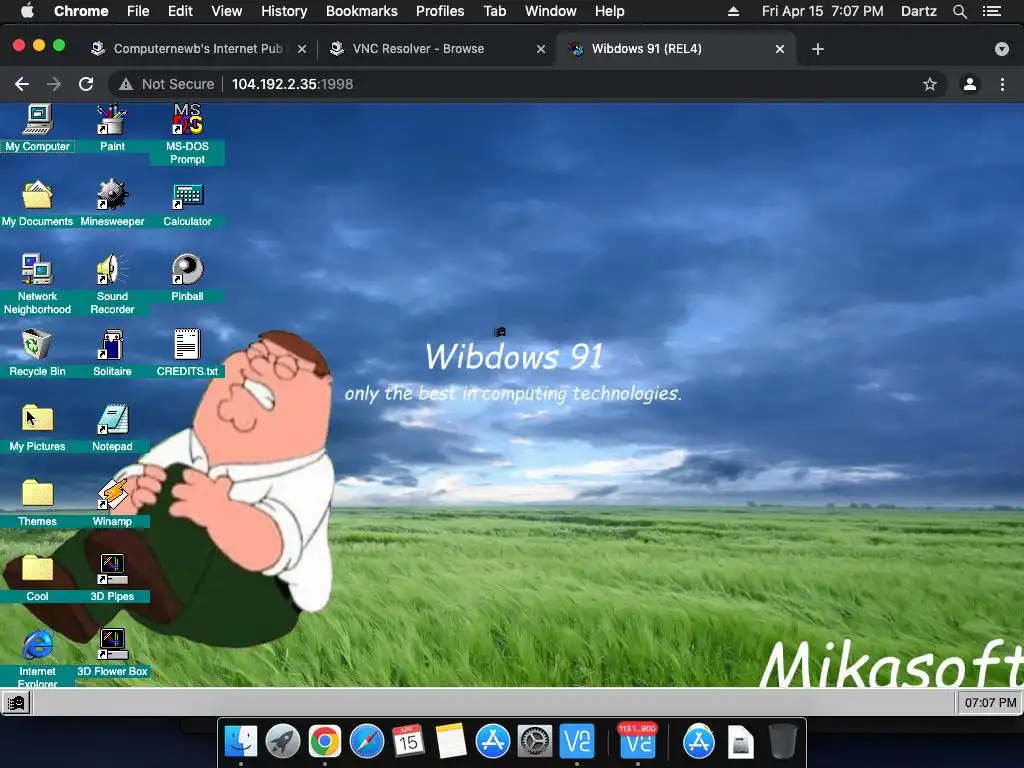Reload the current page
Viewport: 1024px width, 768px height.
[86, 84]
